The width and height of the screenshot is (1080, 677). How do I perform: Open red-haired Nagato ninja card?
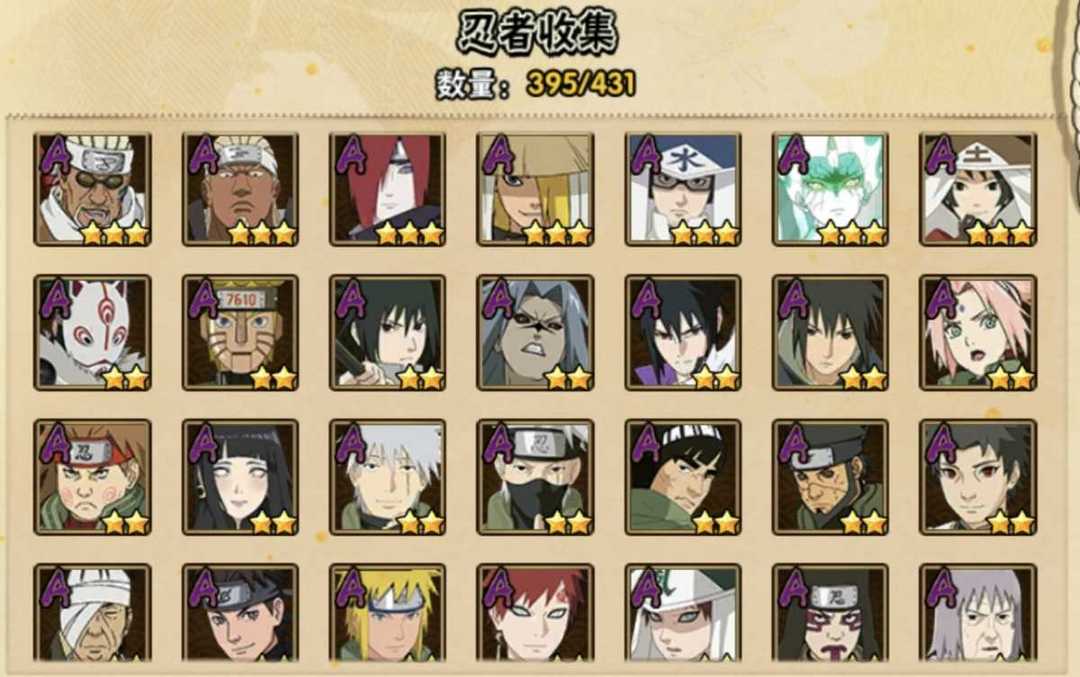tap(388, 189)
